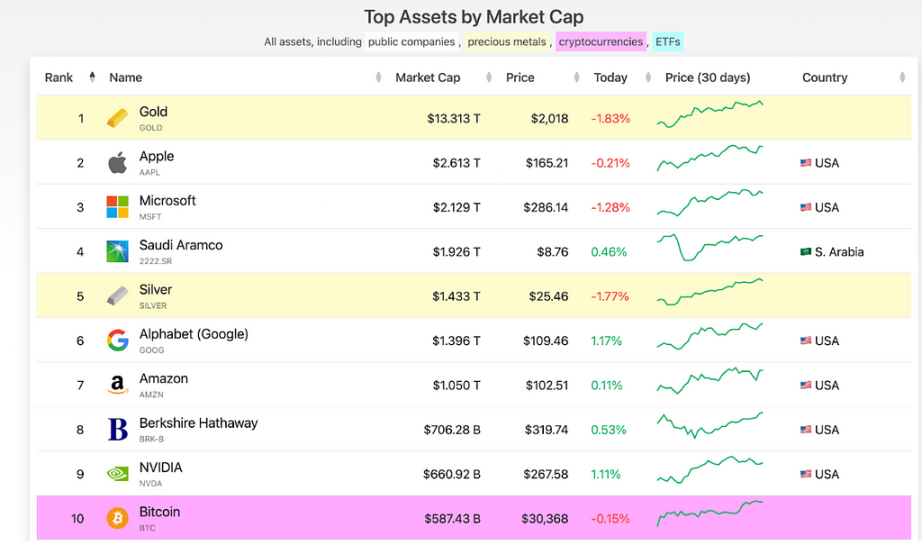Viewport: 922px width, 545px height.
Task: Click the Apple logo icon
Action: point(117,163)
